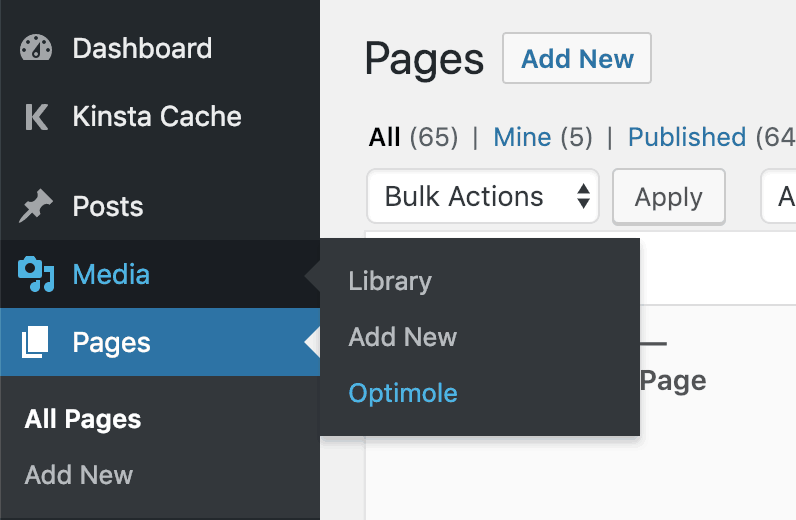
Task: Click the Media camera and music icon
Action: coord(36,274)
